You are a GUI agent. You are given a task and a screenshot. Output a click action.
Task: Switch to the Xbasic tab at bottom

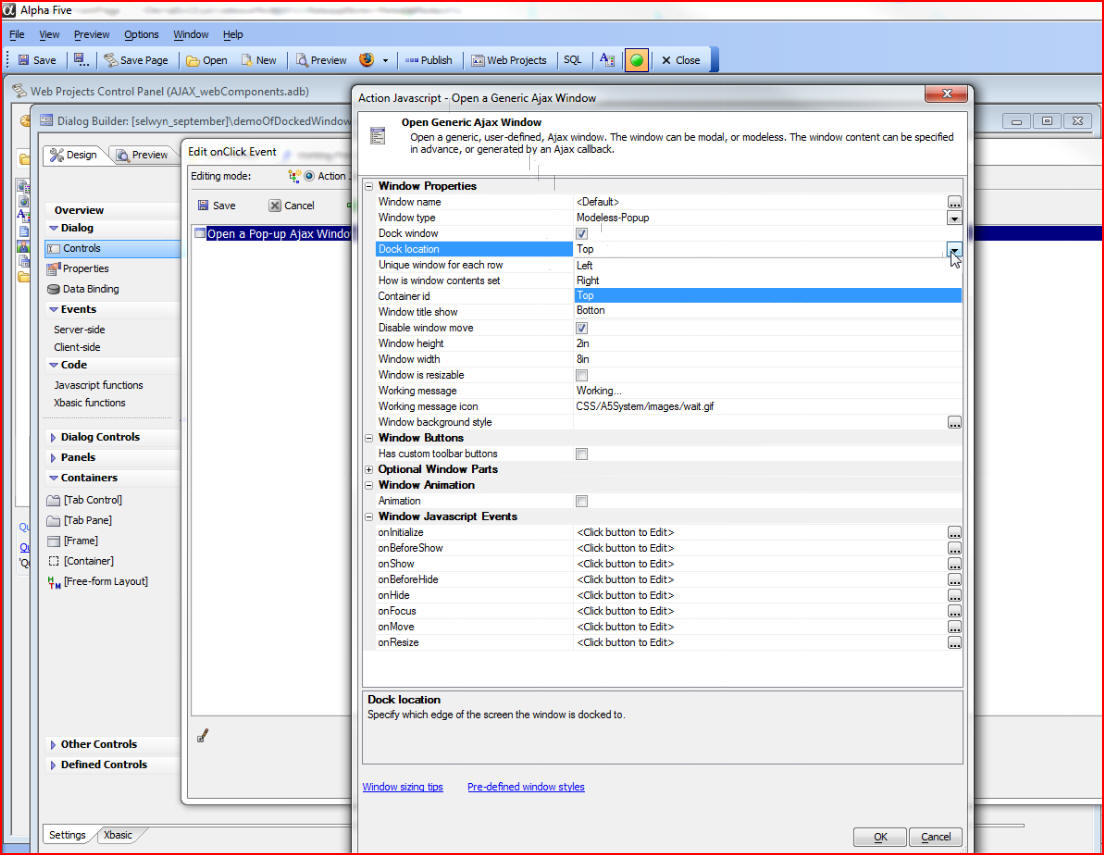click(118, 835)
